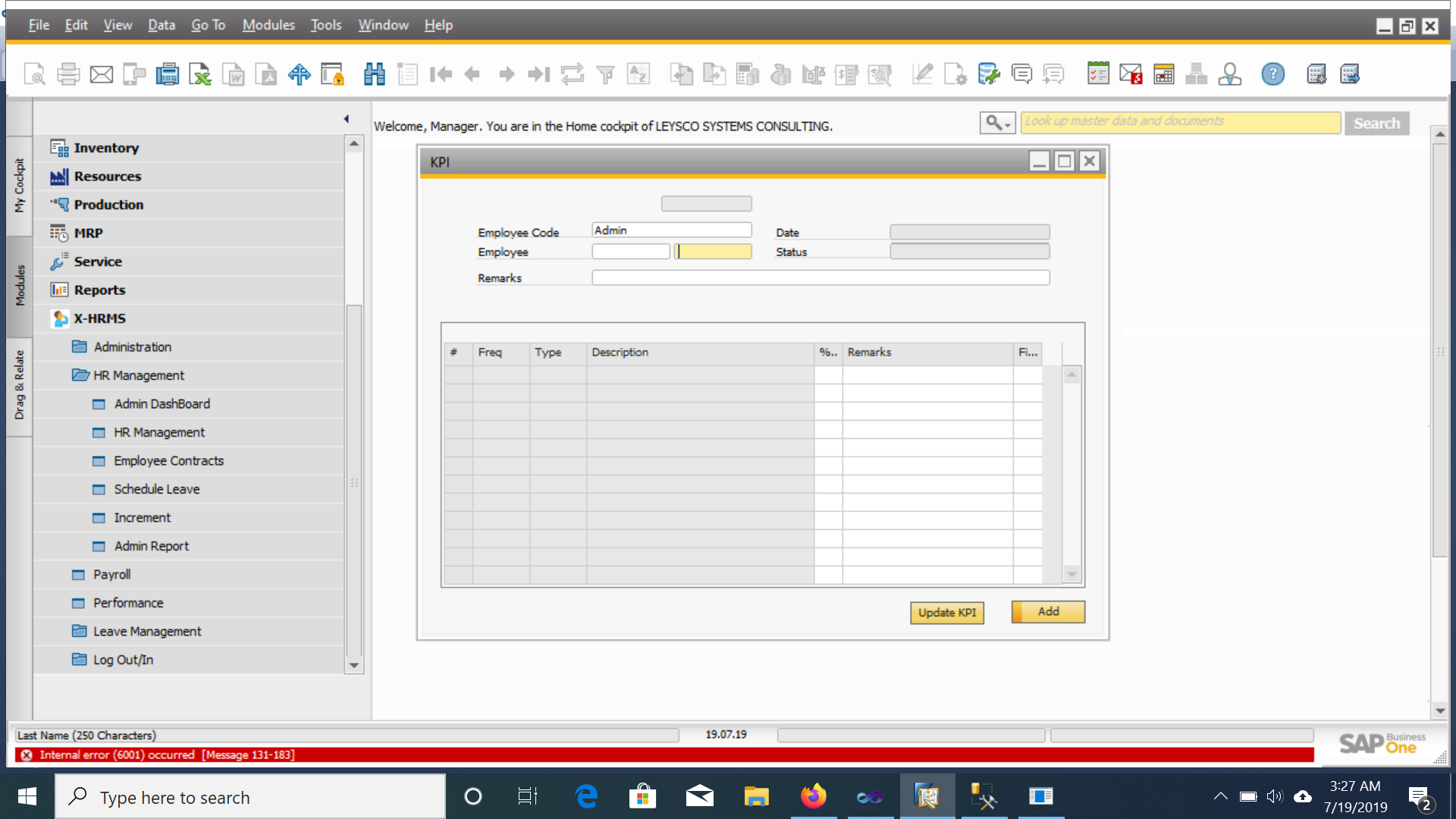Viewport: 1456px width, 819px height.
Task: Click the Send Email envelope icon
Action: click(101, 74)
